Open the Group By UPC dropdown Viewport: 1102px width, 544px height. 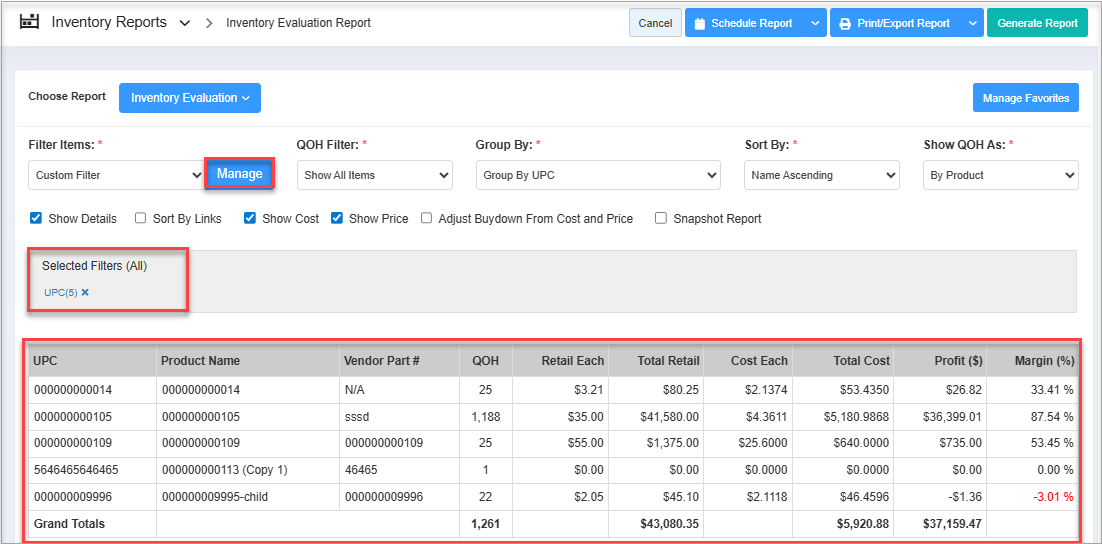tap(597, 175)
